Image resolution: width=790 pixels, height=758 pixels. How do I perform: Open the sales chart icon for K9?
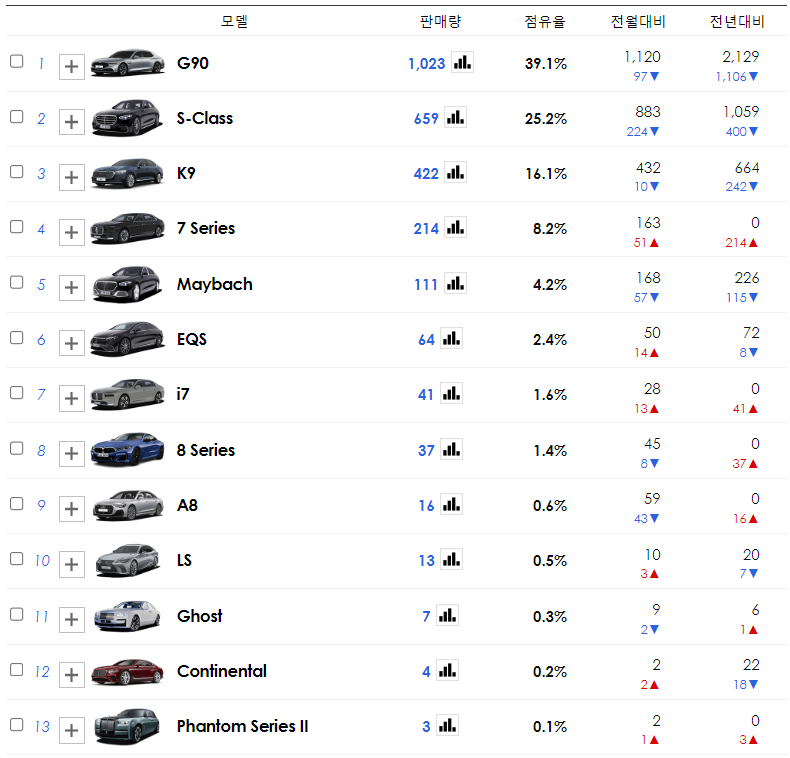click(455, 173)
